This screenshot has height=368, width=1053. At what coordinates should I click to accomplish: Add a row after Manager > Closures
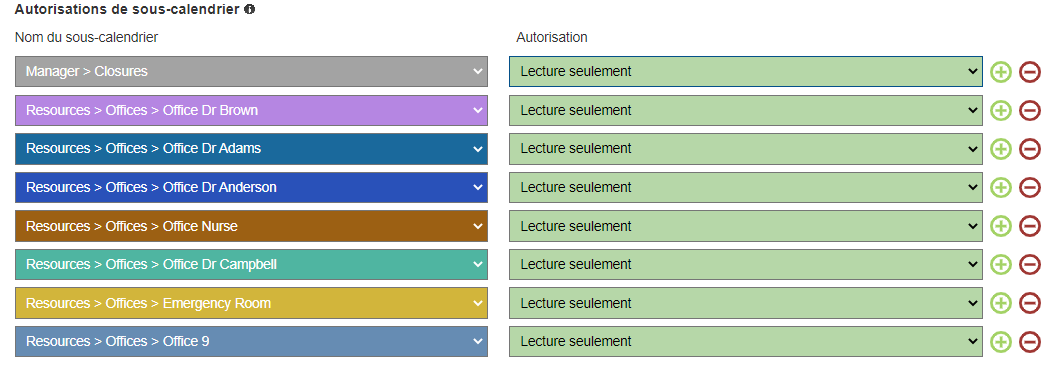click(x=1001, y=71)
